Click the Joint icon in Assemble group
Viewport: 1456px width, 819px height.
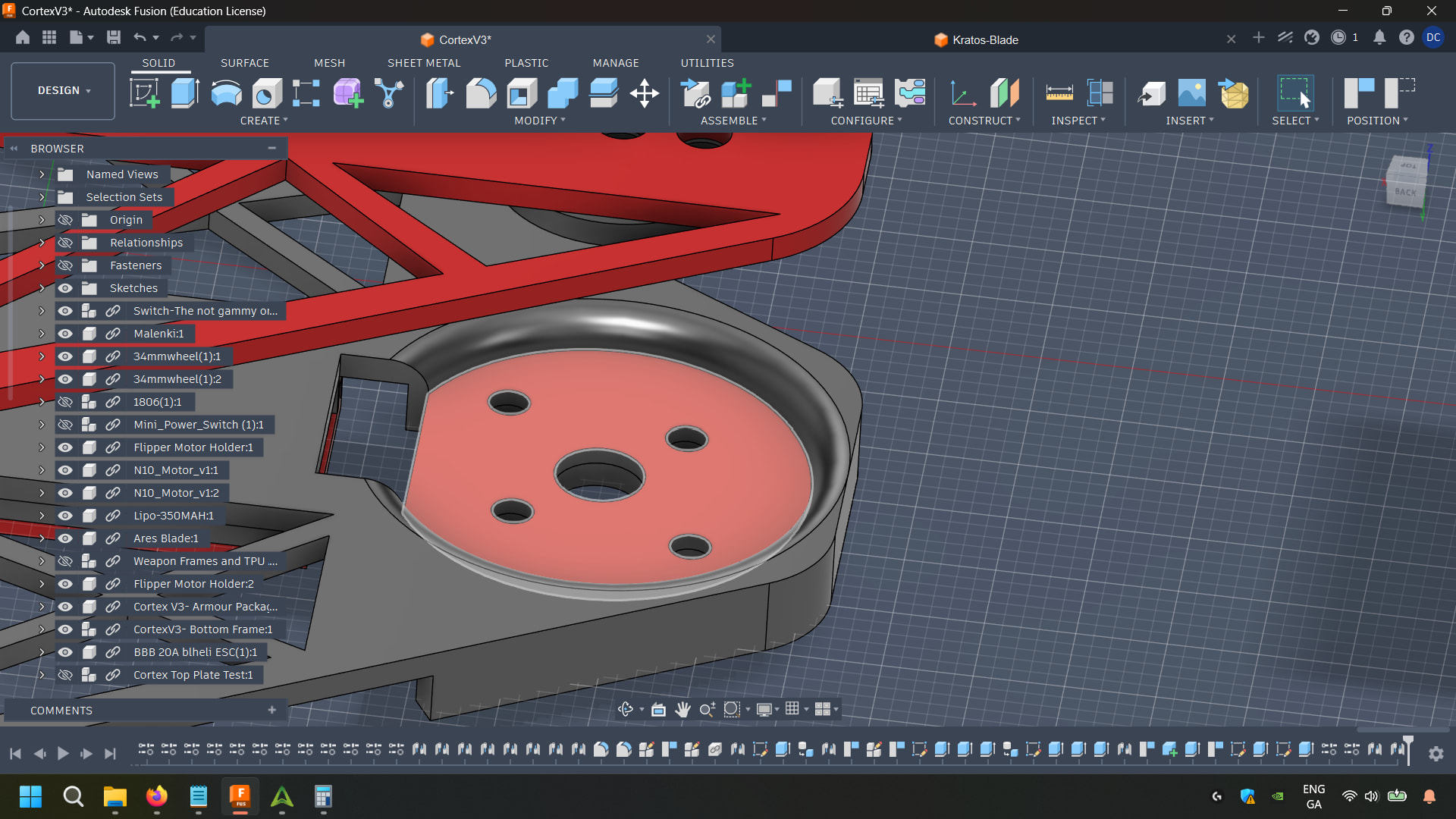point(777,93)
